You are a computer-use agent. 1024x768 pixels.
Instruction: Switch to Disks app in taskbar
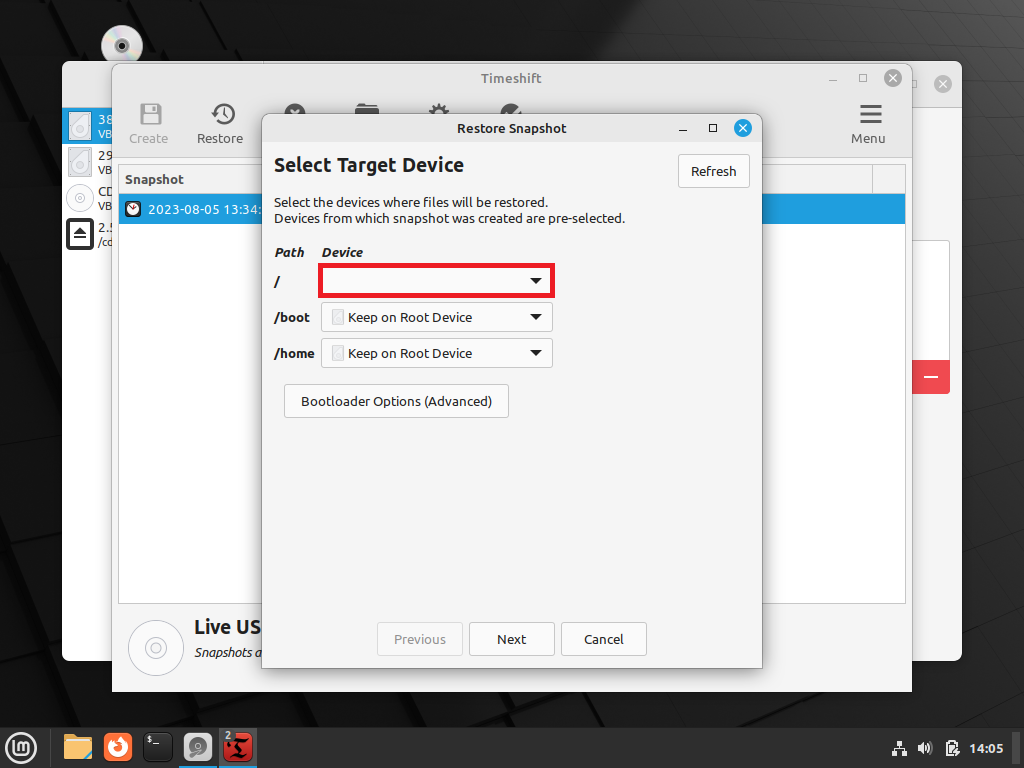(197, 748)
